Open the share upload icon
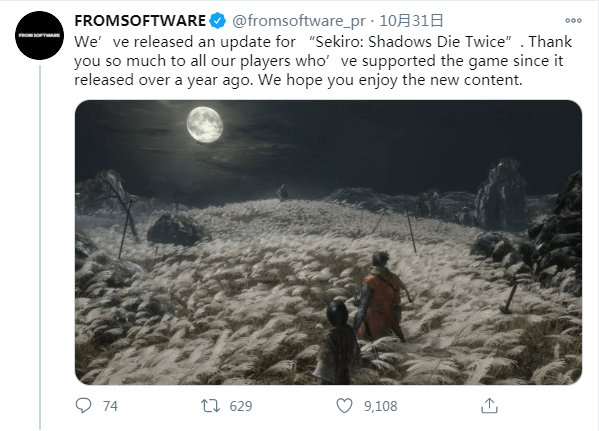599x431 pixels. click(x=489, y=405)
